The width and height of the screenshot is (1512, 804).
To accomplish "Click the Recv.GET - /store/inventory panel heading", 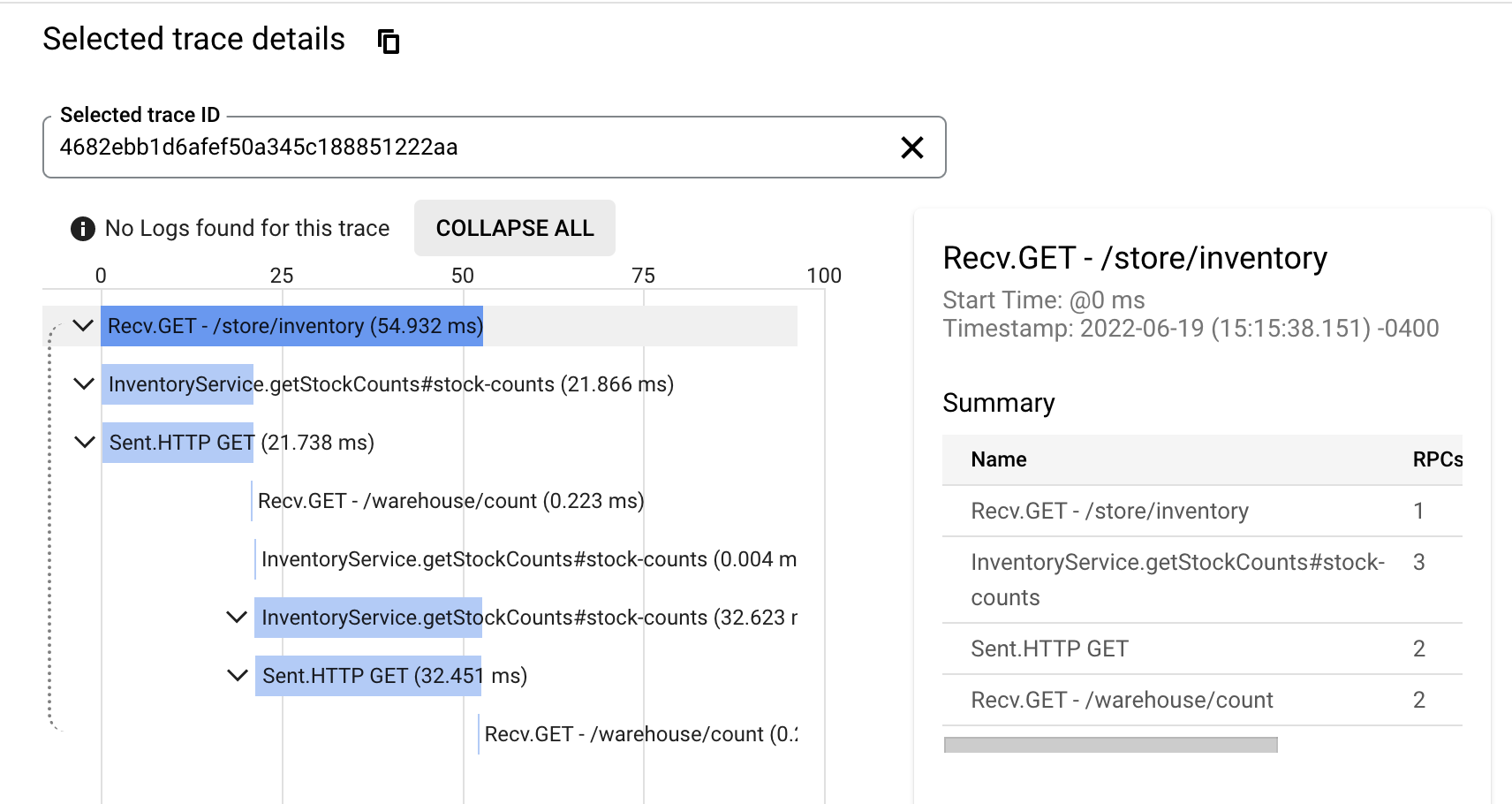I will pos(1135,258).
